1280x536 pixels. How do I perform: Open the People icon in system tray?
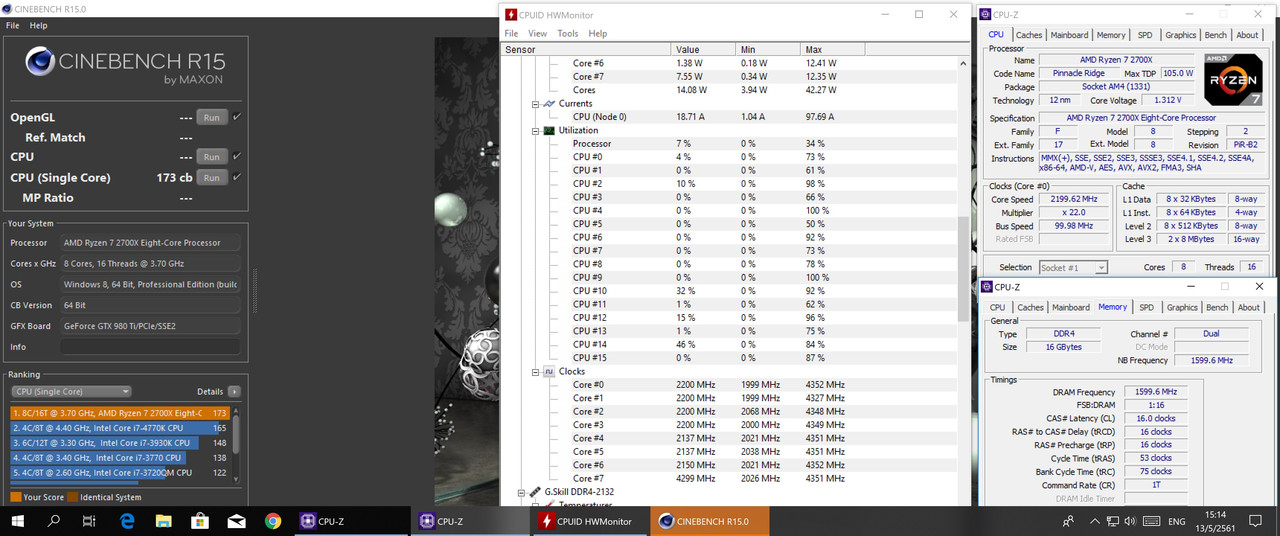pyautogui.click(x=1069, y=521)
